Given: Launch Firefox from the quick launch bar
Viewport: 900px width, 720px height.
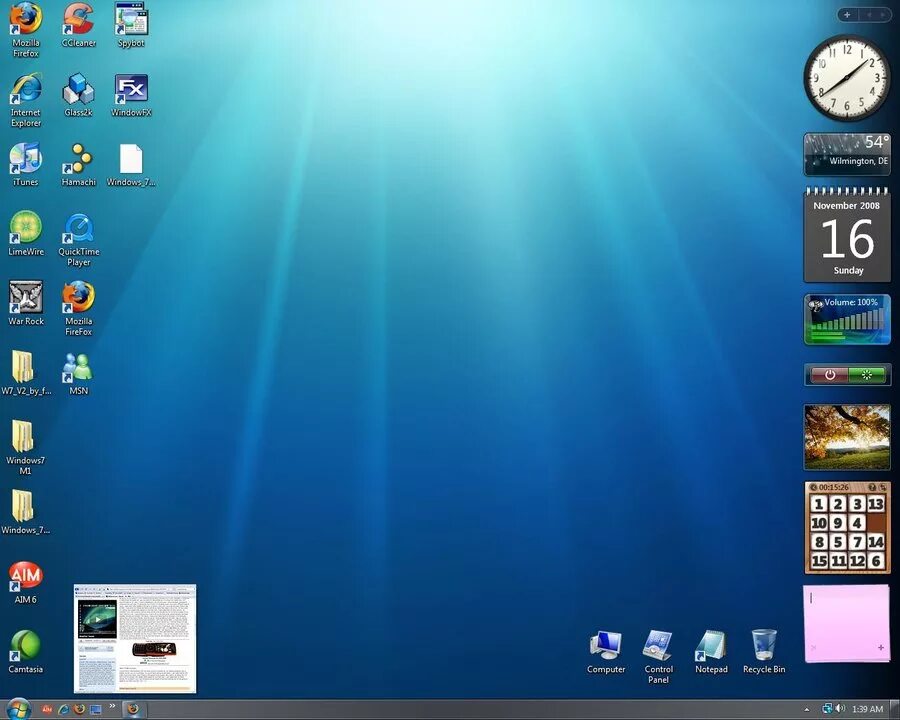Looking at the screenshot, I should (79, 709).
